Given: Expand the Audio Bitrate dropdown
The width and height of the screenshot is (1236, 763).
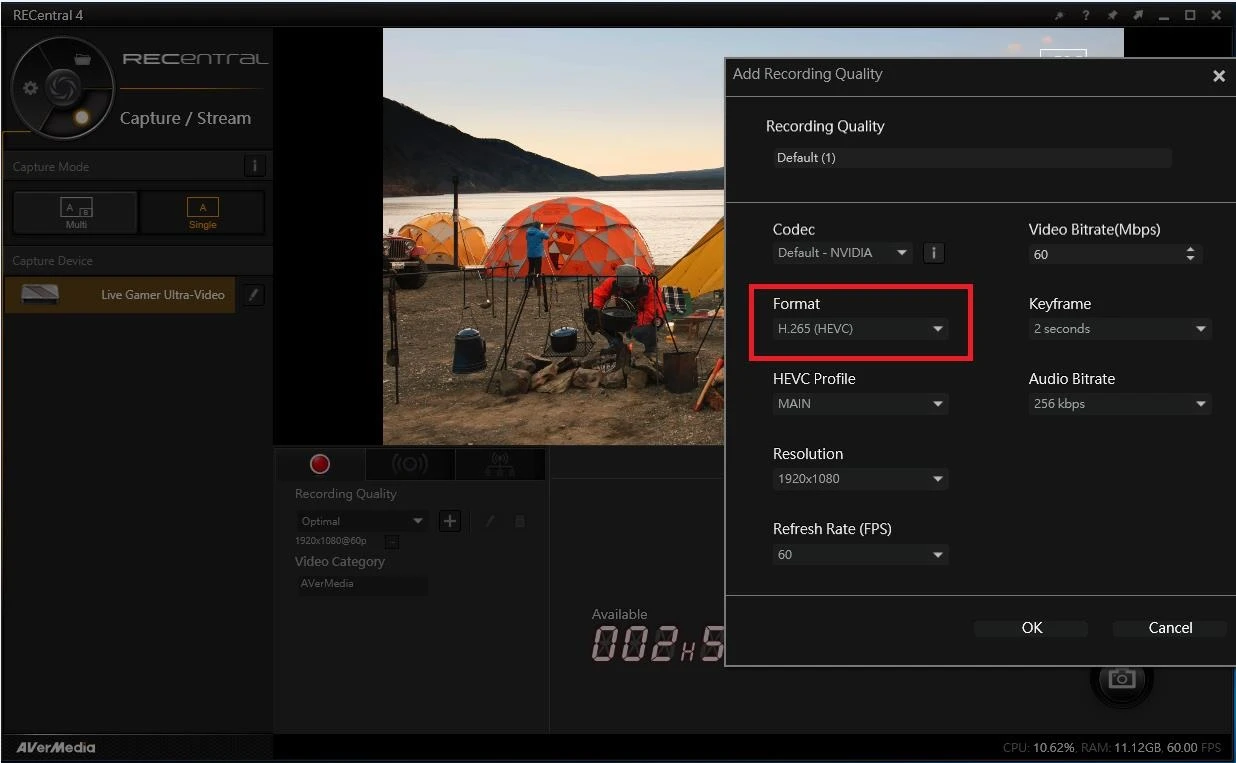Looking at the screenshot, I should click(1120, 404).
